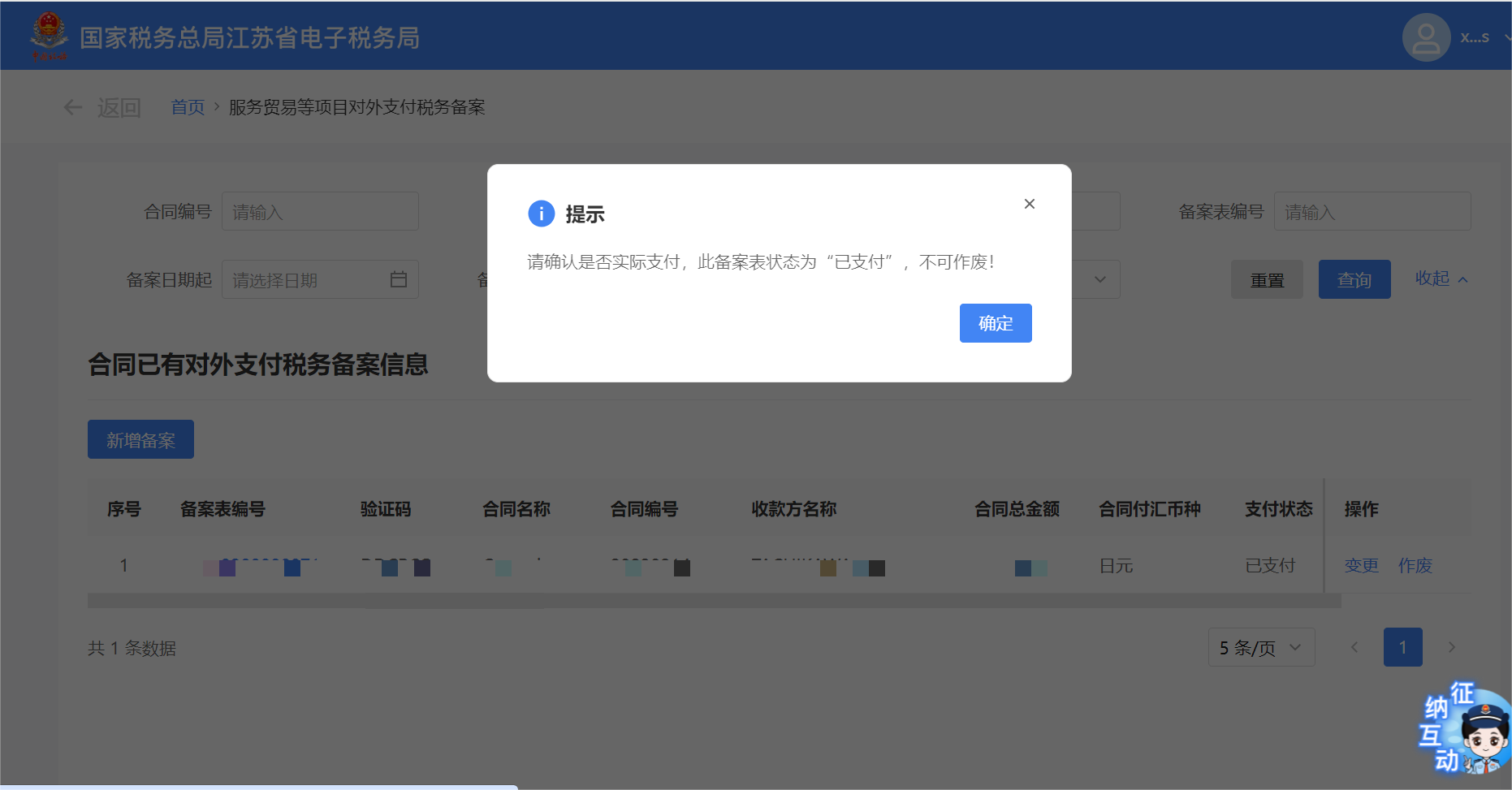Click 变更 link in the table row

1361,565
